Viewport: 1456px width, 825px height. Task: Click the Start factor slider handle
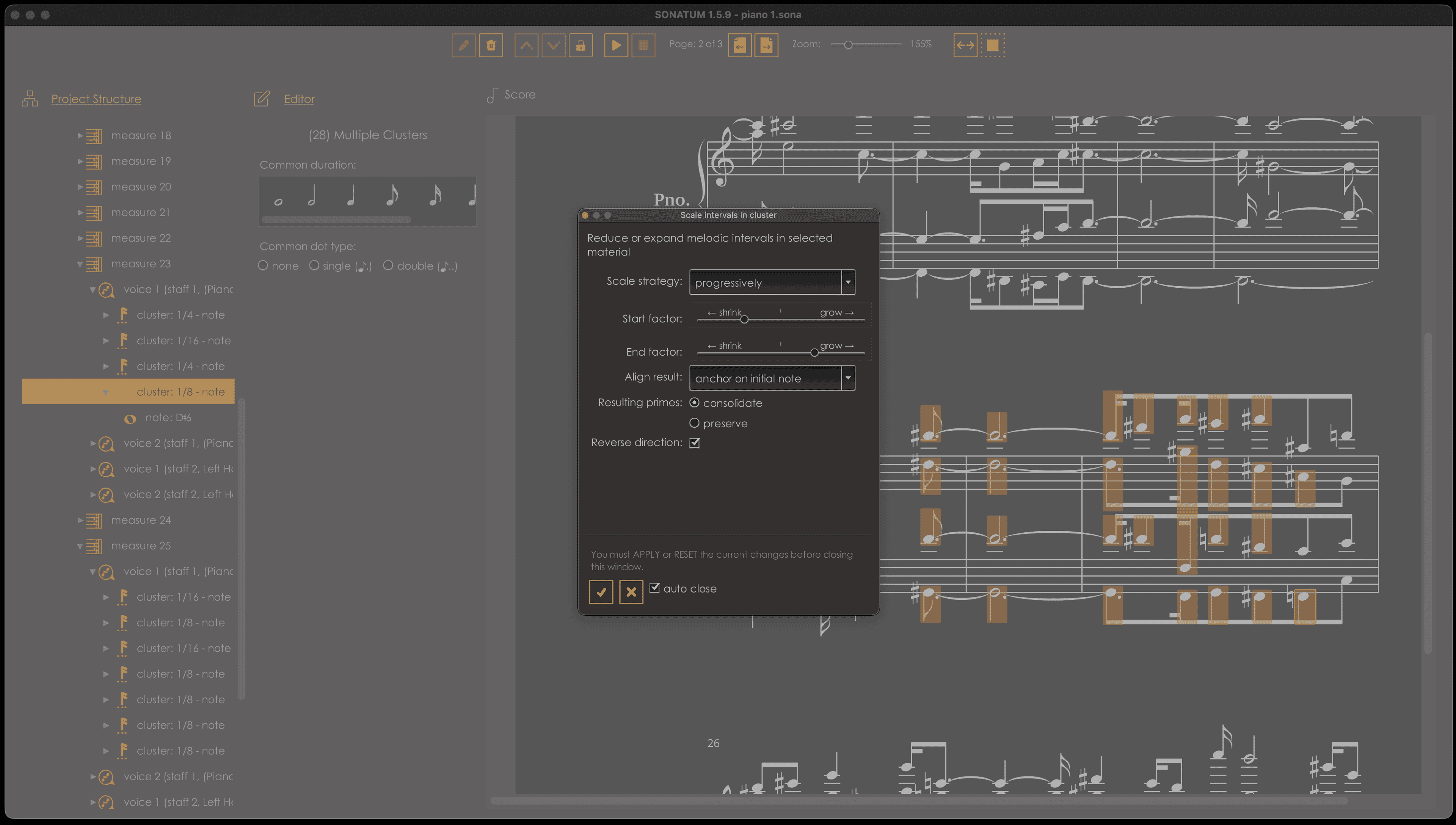point(744,320)
